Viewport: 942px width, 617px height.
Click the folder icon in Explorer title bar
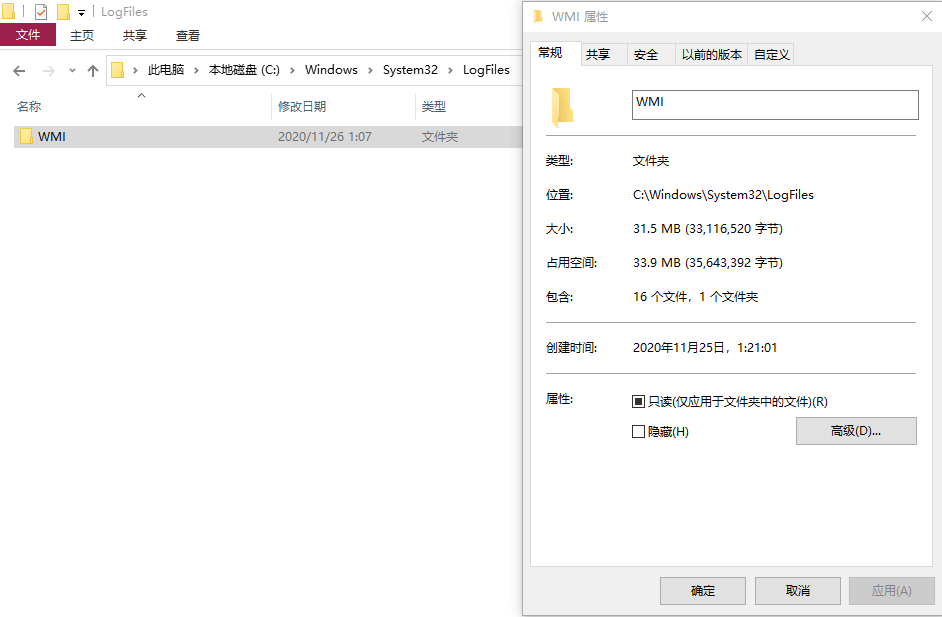[x=8, y=11]
